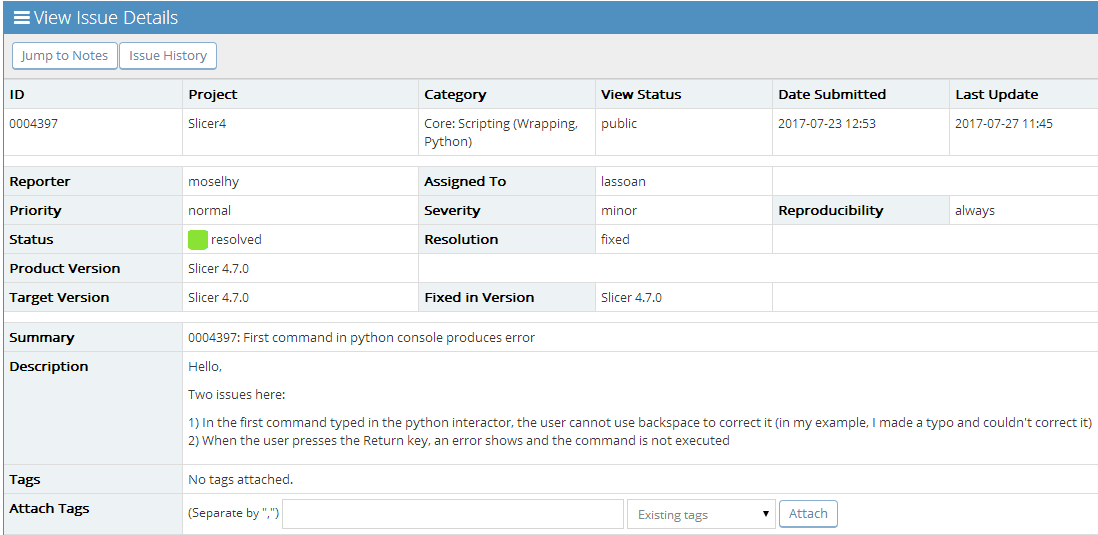Image resolution: width=1098 pixels, height=535 pixels.
Task: Open the Existing tags dropdown
Action: coord(701,515)
